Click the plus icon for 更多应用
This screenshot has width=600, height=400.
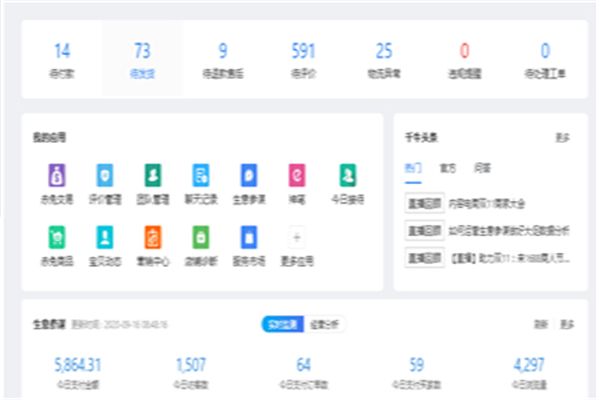[x=297, y=237]
